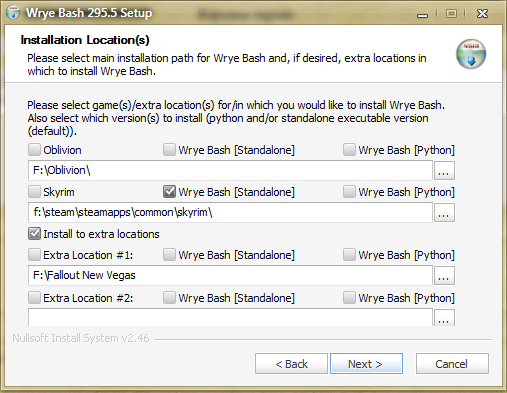Browse for Extra Location #2 path

tap(444, 318)
